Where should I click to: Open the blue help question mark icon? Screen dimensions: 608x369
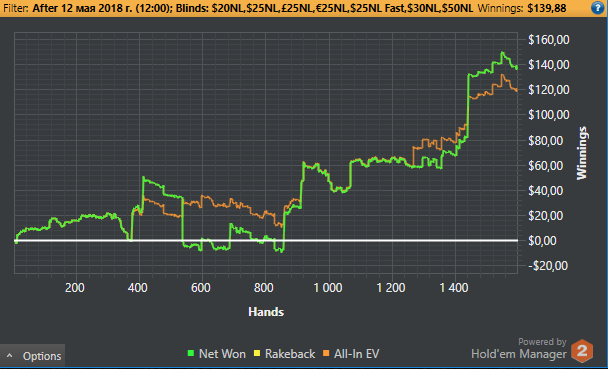tap(598, 8)
